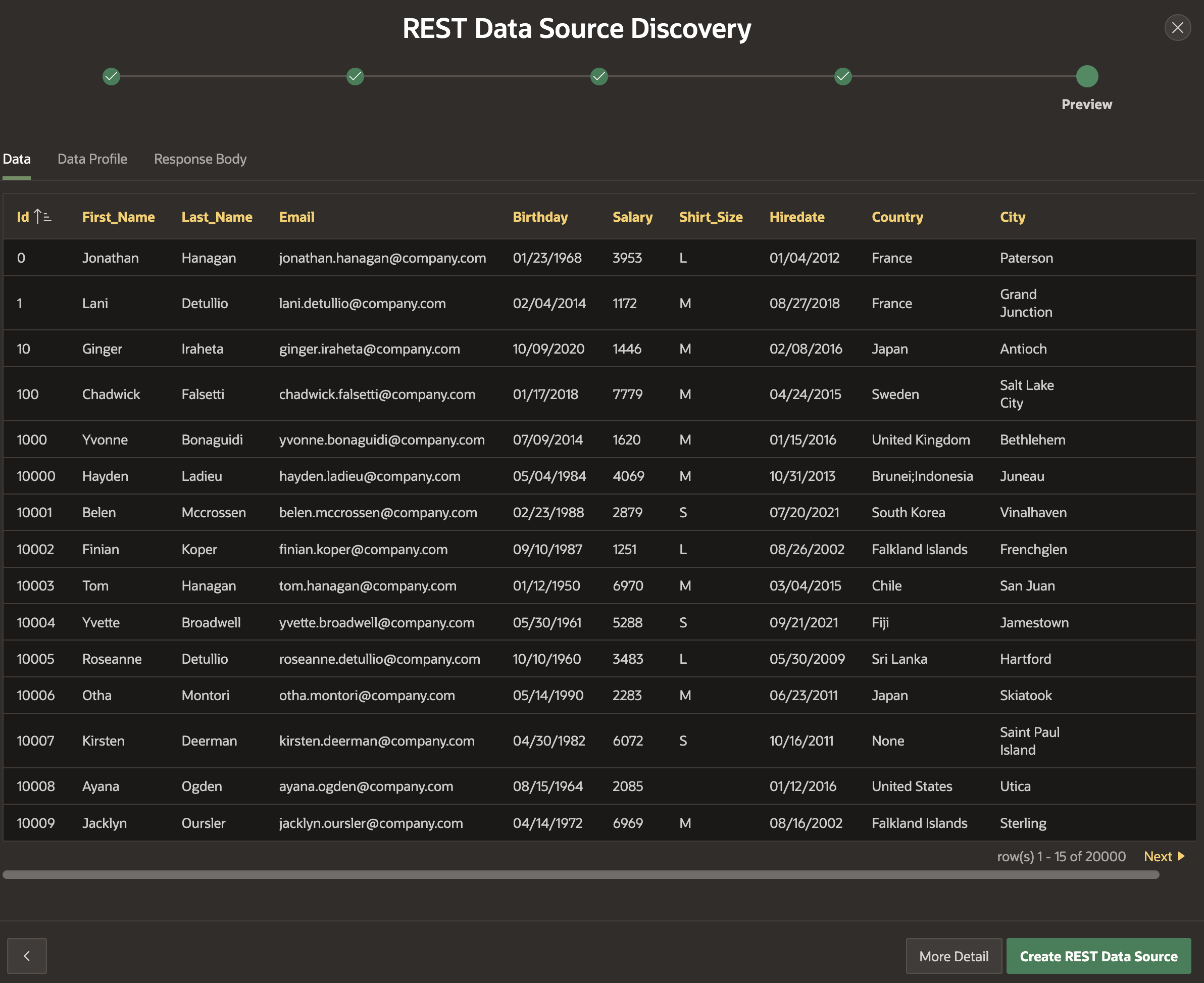Image resolution: width=1204 pixels, height=983 pixels.
Task: Sort by the Country column header
Action: [897, 217]
